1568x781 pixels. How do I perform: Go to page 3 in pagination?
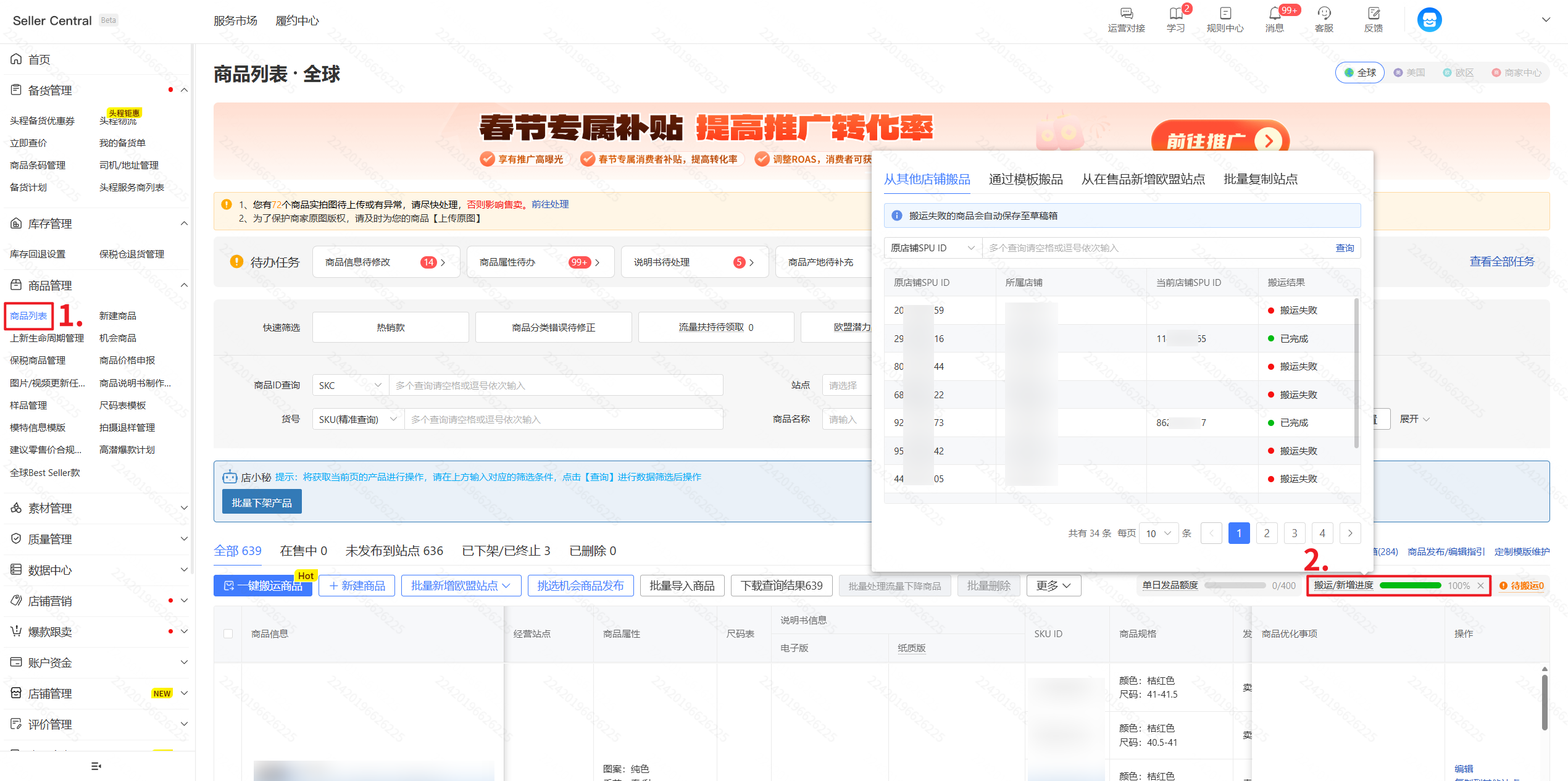point(1294,533)
